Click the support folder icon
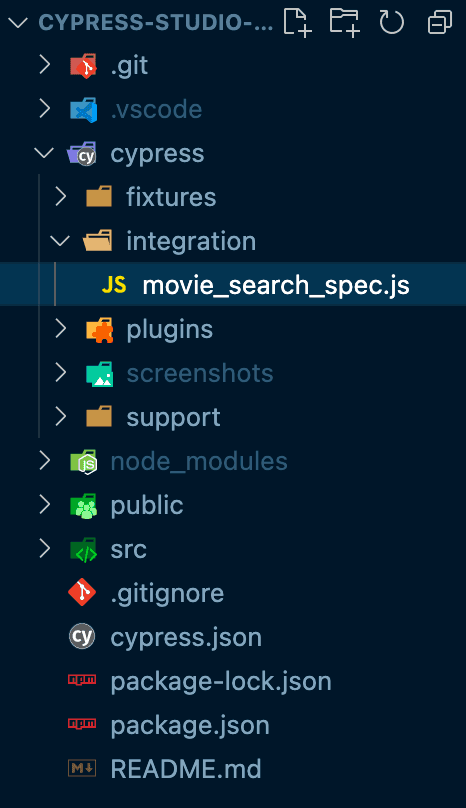The height and width of the screenshot is (808, 466). 99,417
